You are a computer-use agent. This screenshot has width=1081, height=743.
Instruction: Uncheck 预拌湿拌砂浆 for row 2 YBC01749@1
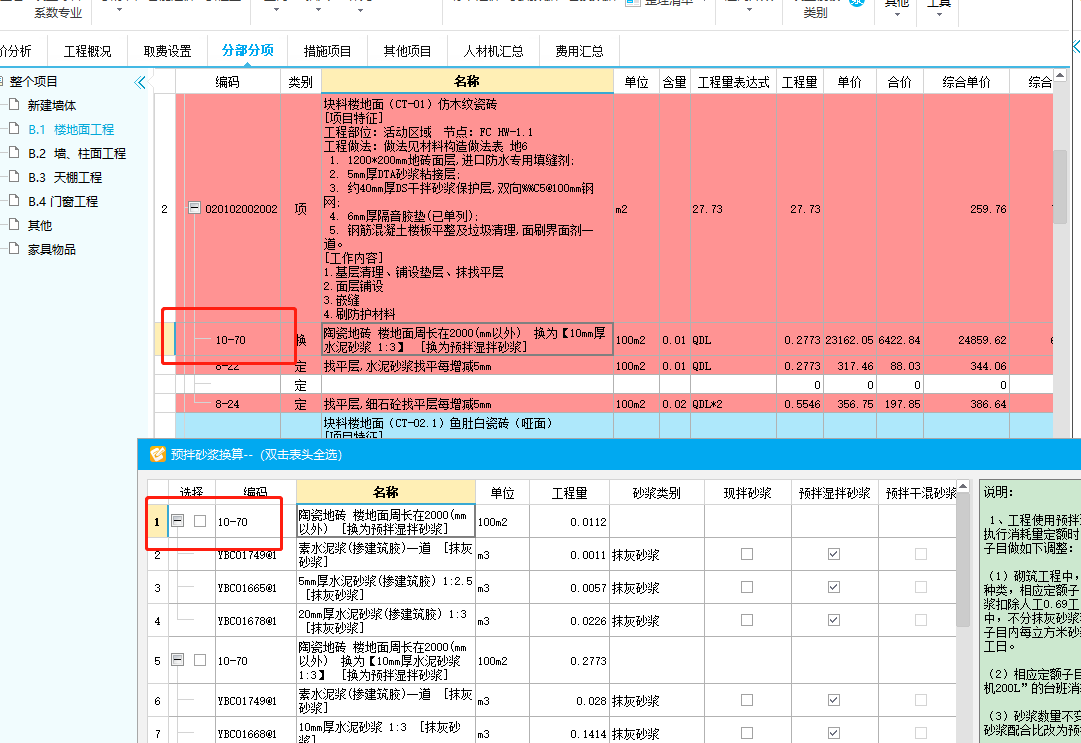coord(834,554)
